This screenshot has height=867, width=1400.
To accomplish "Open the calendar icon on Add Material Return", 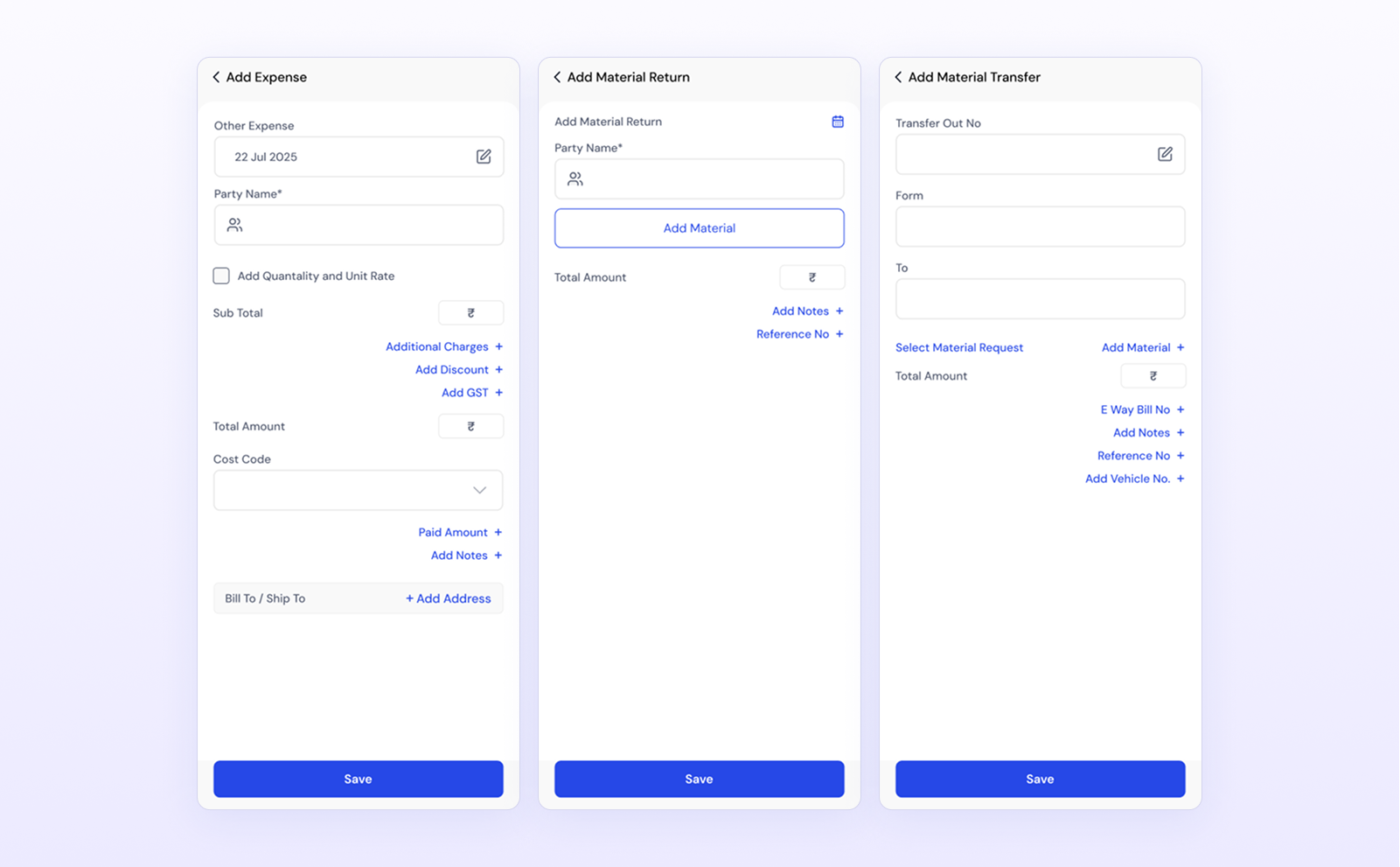I will (x=837, y=122).
